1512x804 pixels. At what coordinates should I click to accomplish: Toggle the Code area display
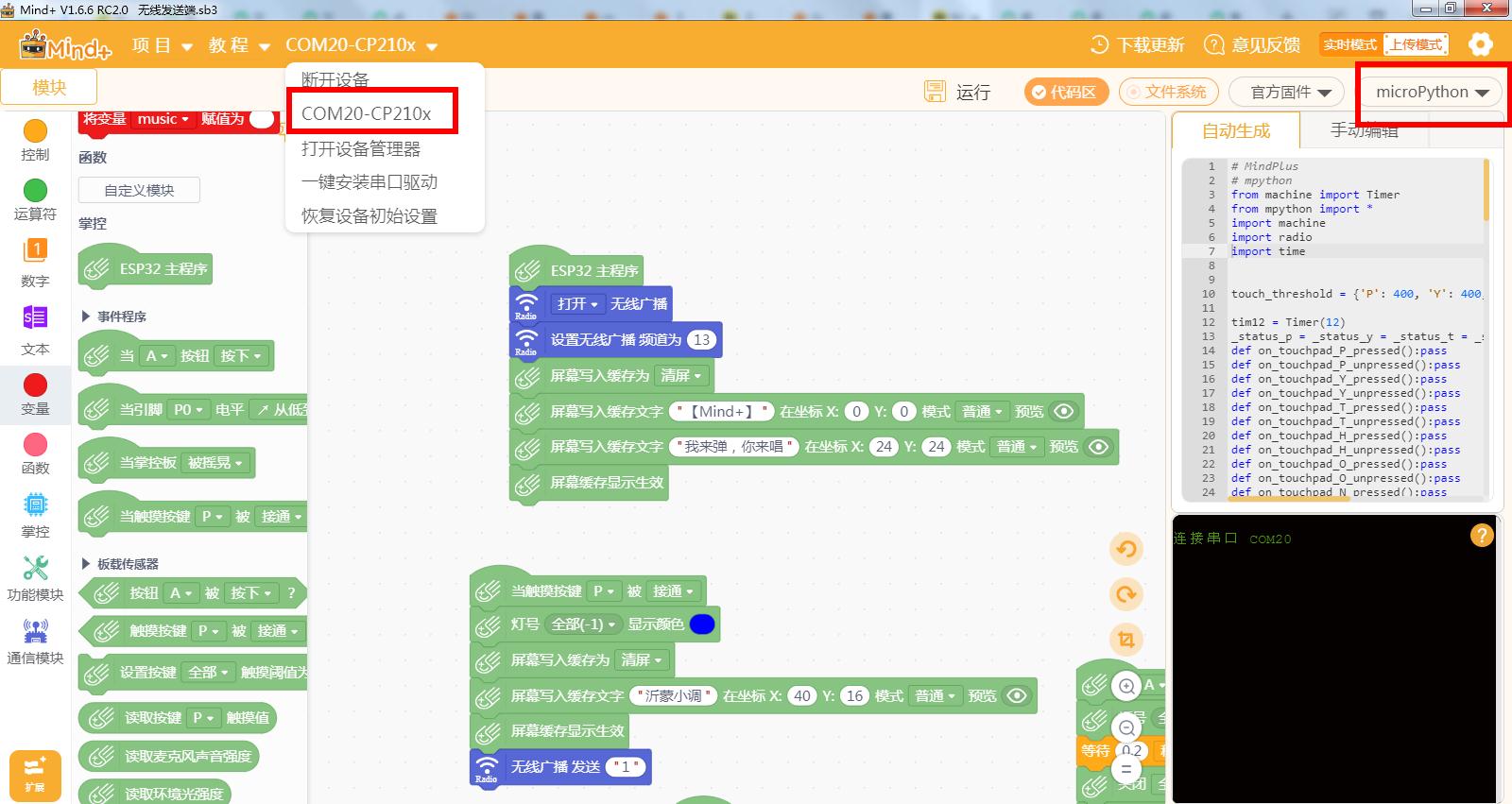[x=1064, y=92]
